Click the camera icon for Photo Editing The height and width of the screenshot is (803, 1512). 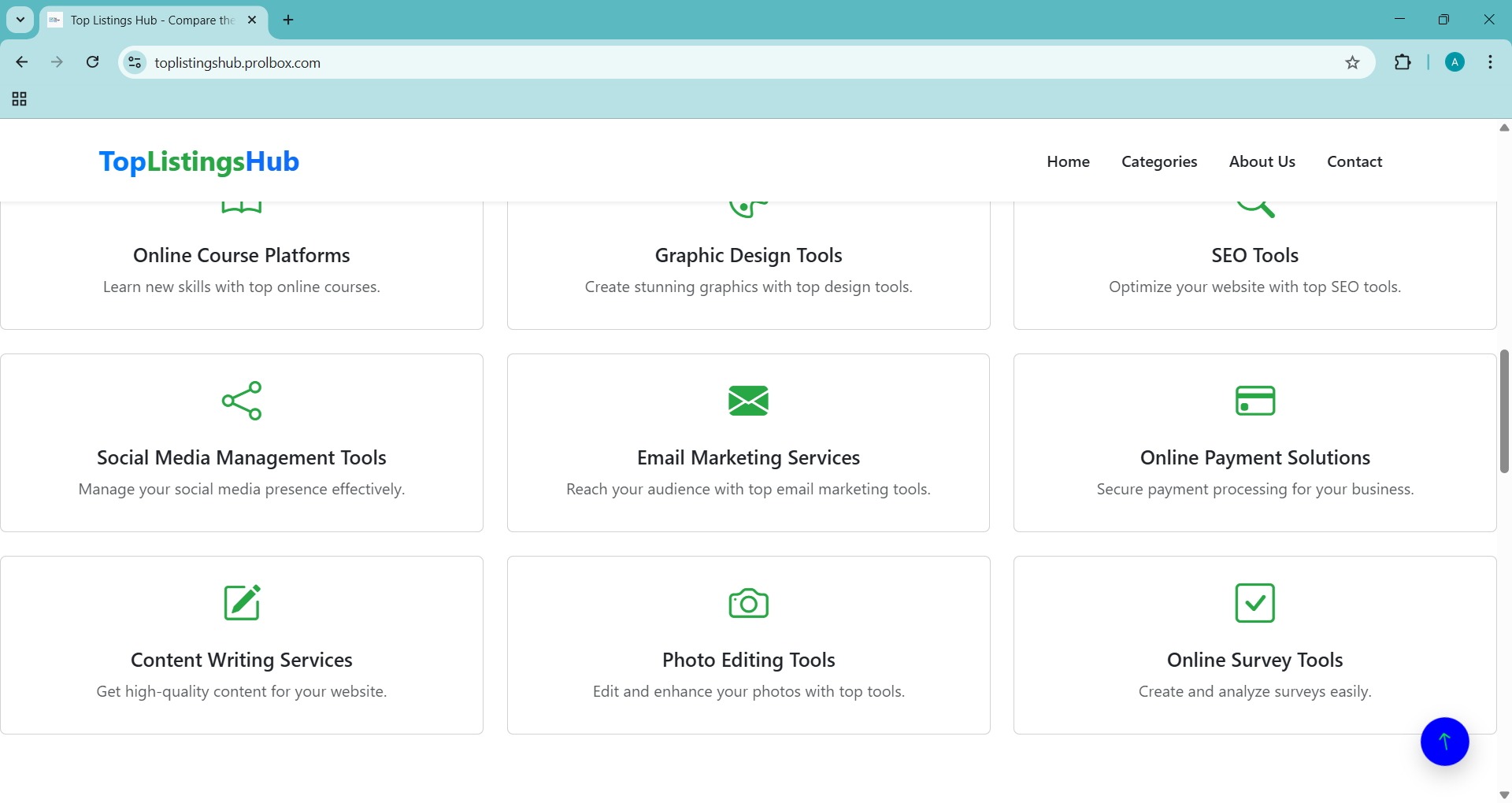coord(748,603)
